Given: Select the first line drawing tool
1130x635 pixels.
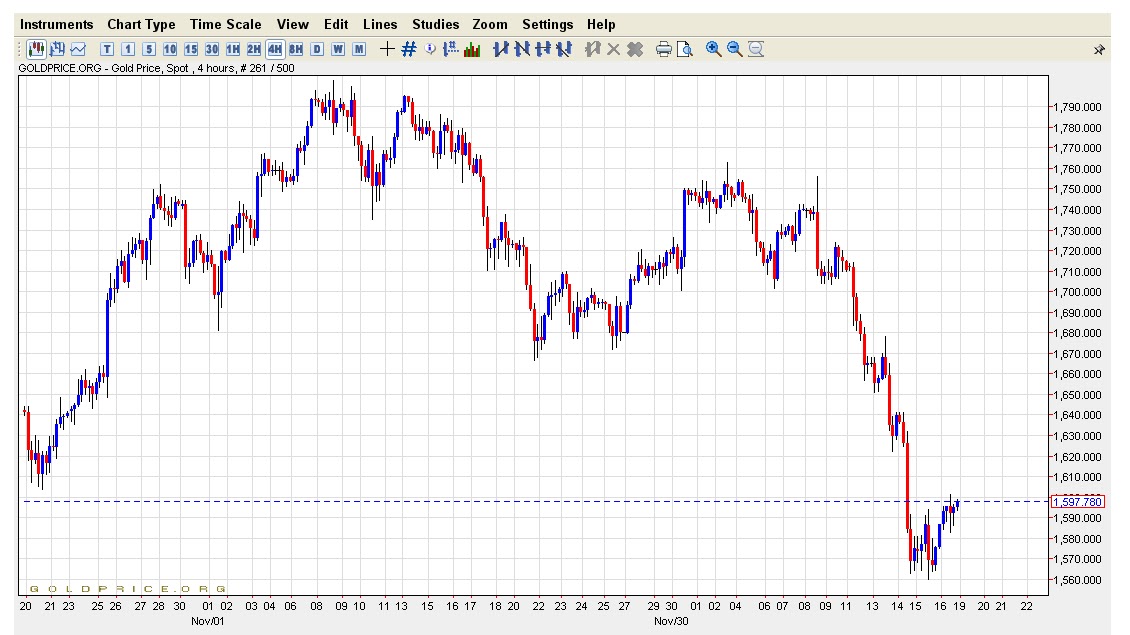Looking at the screenshot, I should pos(501,49).
